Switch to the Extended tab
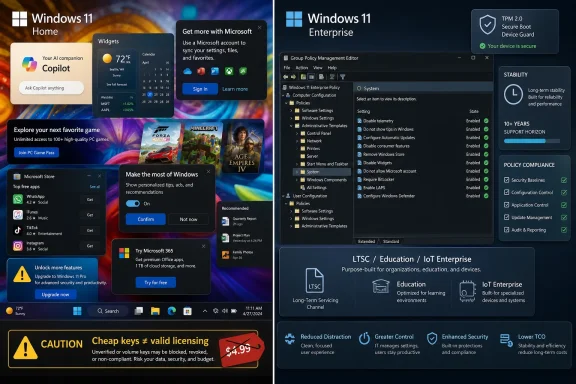The image size is (576, 384). tap(366, 241)
